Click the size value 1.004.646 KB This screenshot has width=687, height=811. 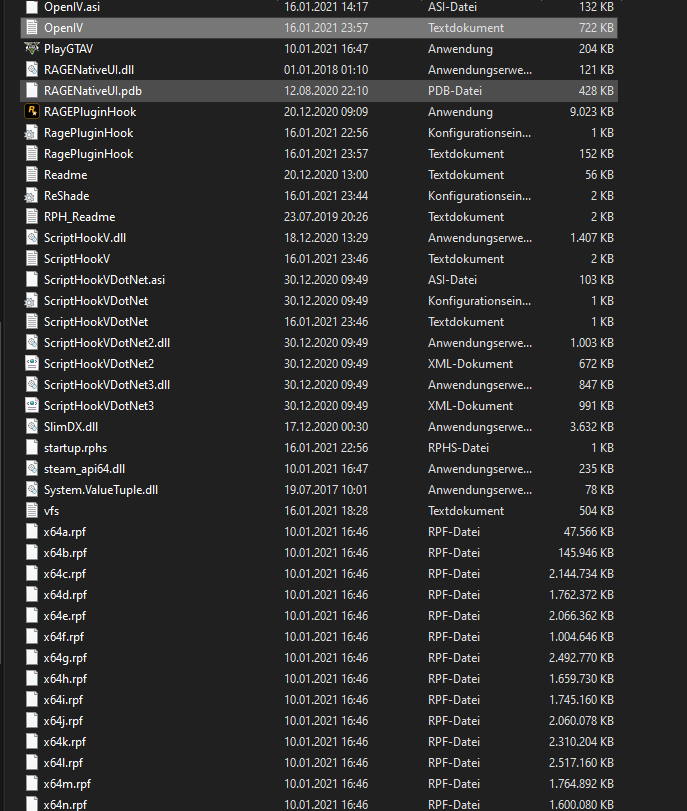(x=581, y=637)
